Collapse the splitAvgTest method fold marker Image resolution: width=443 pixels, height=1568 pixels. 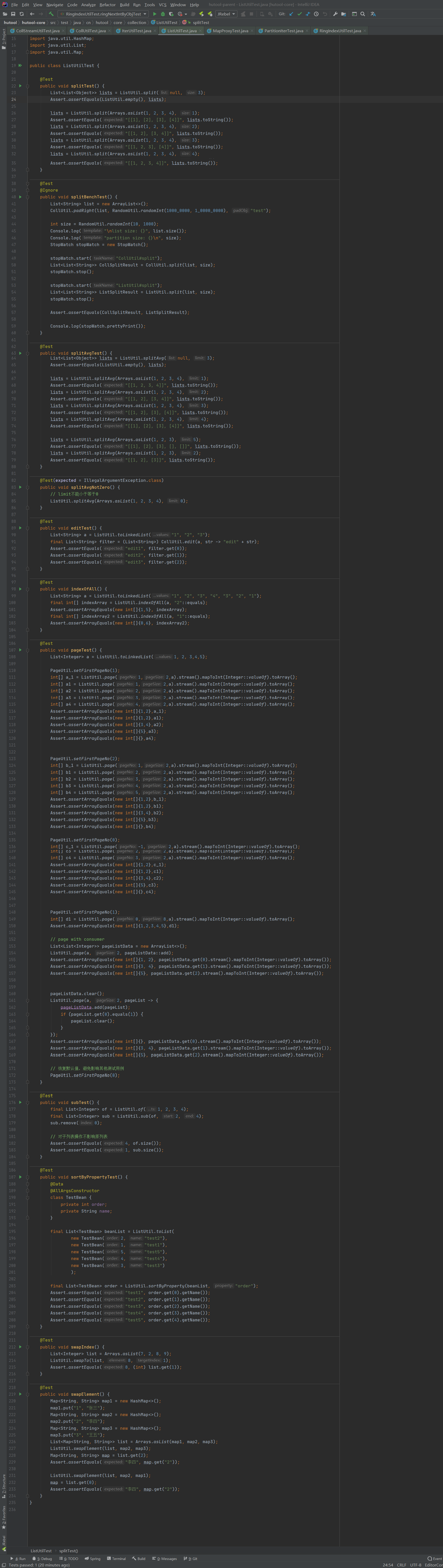coord(27,353)
